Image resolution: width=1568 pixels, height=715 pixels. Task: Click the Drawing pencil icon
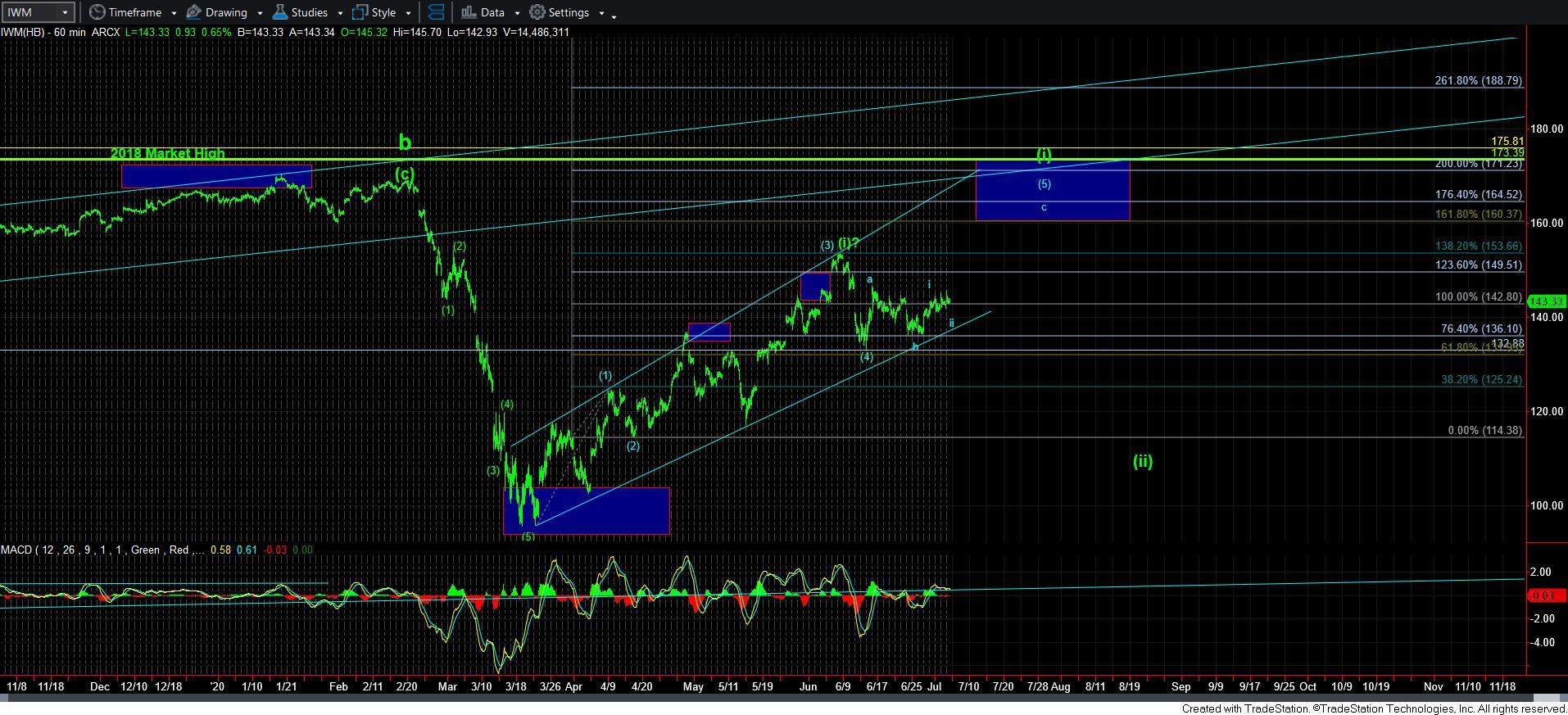194,12
